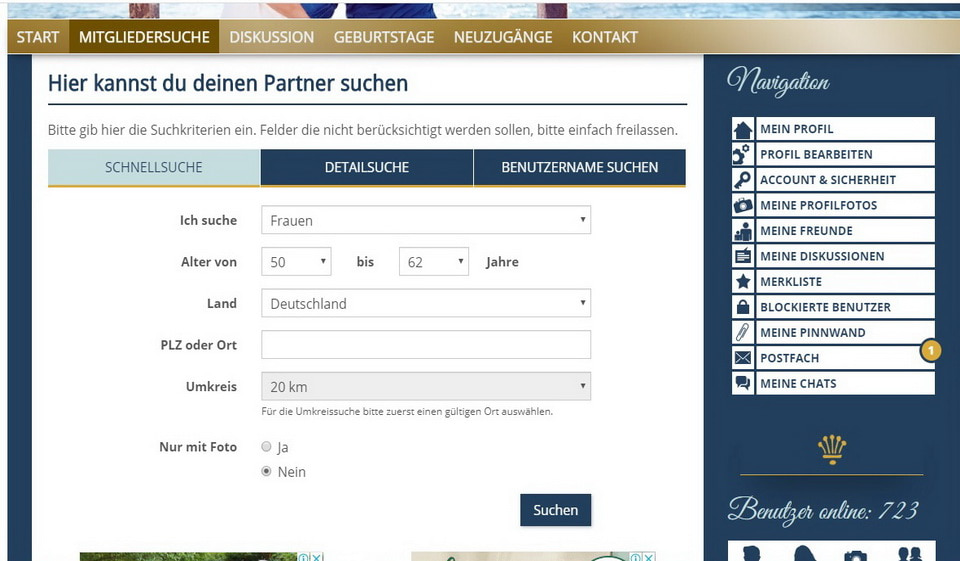Open the minimum age dropdown showing 50
Screen dimensions: 960x561
click(296, 262)
